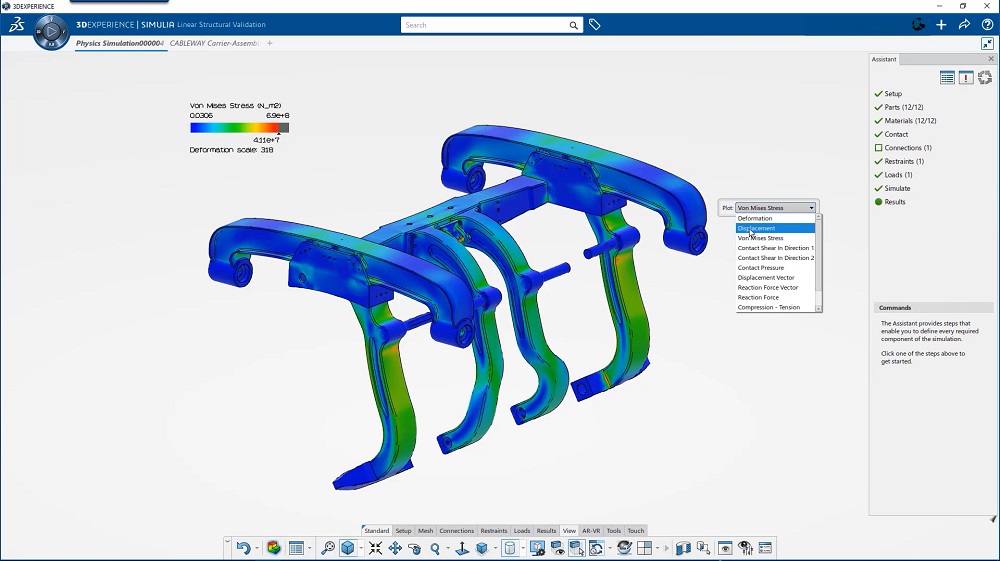Click the Assistant table view icon
Viewport: 1000px width, 561px height.
947,78
